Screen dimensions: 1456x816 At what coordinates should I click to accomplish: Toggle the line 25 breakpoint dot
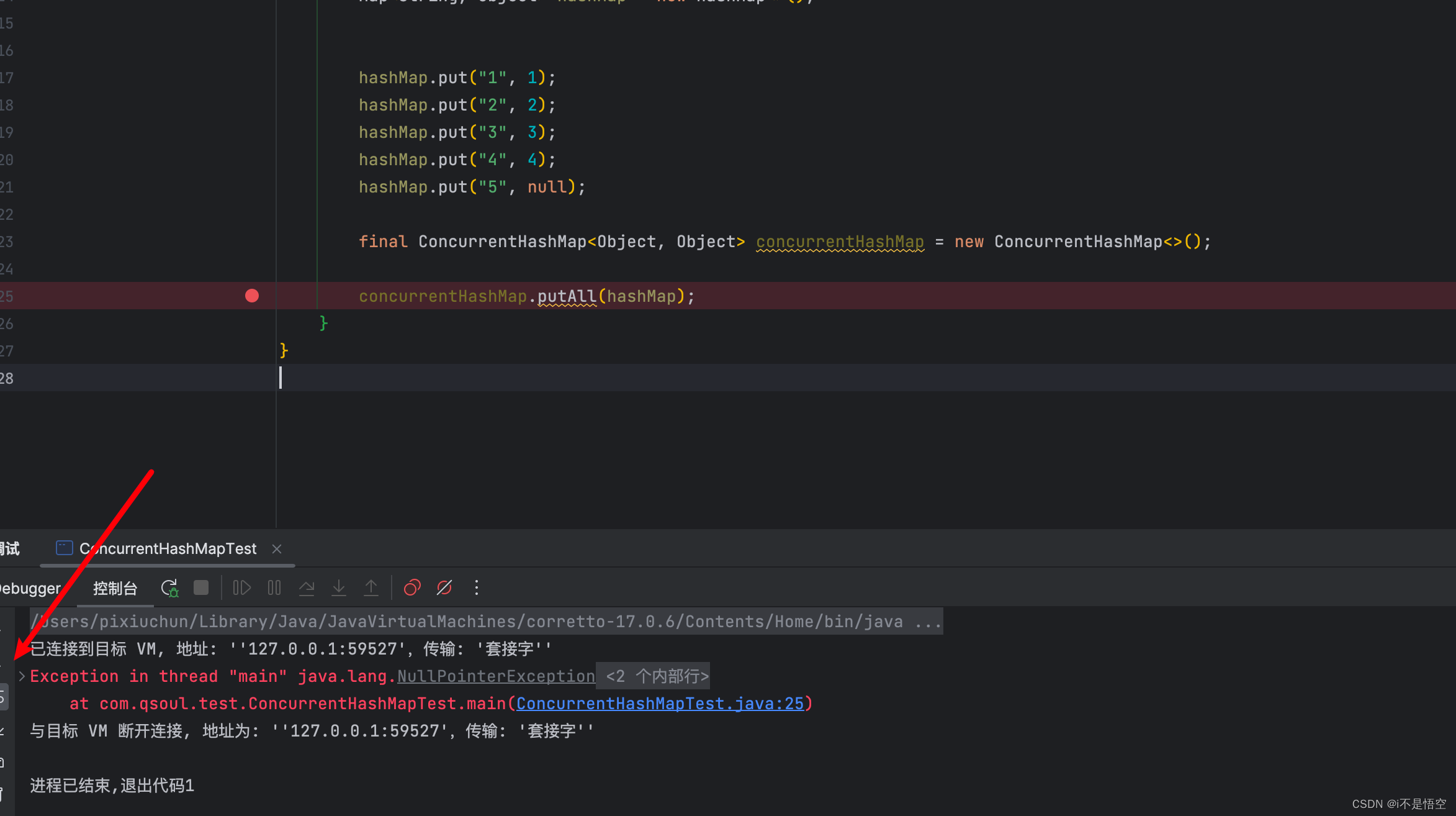252,296
